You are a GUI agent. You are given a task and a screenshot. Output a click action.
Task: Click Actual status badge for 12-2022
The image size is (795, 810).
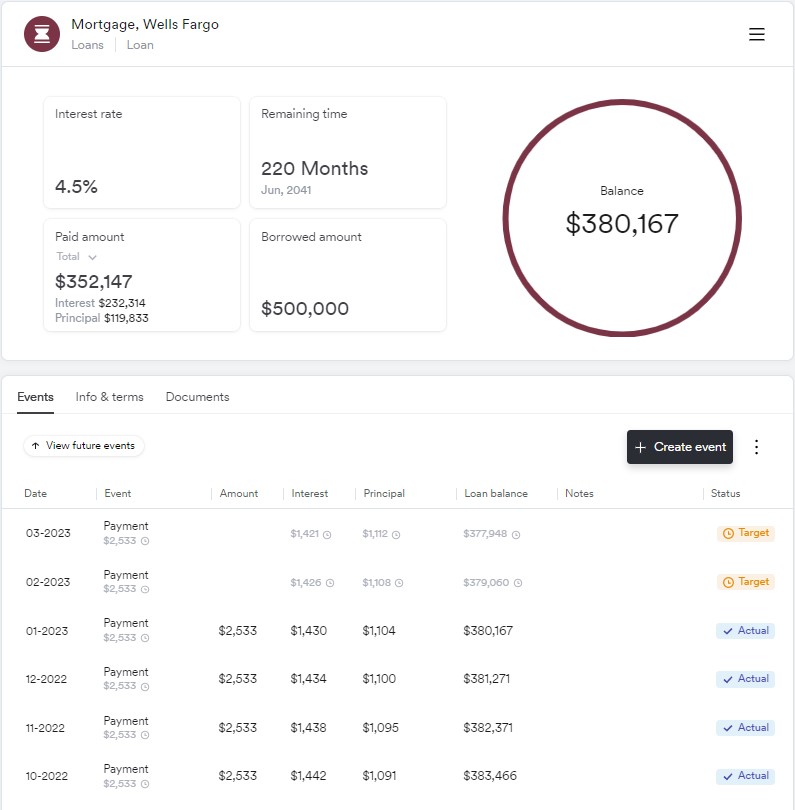(x=745, y=679)
